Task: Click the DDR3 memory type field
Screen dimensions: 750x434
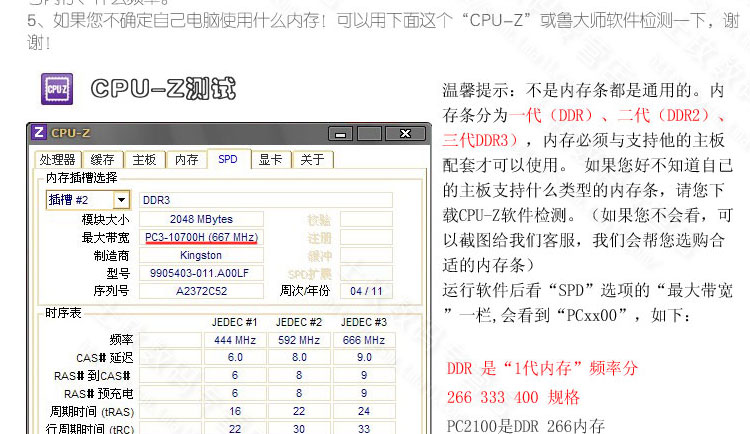Action: pyautogui.click(x=266, y=200)
